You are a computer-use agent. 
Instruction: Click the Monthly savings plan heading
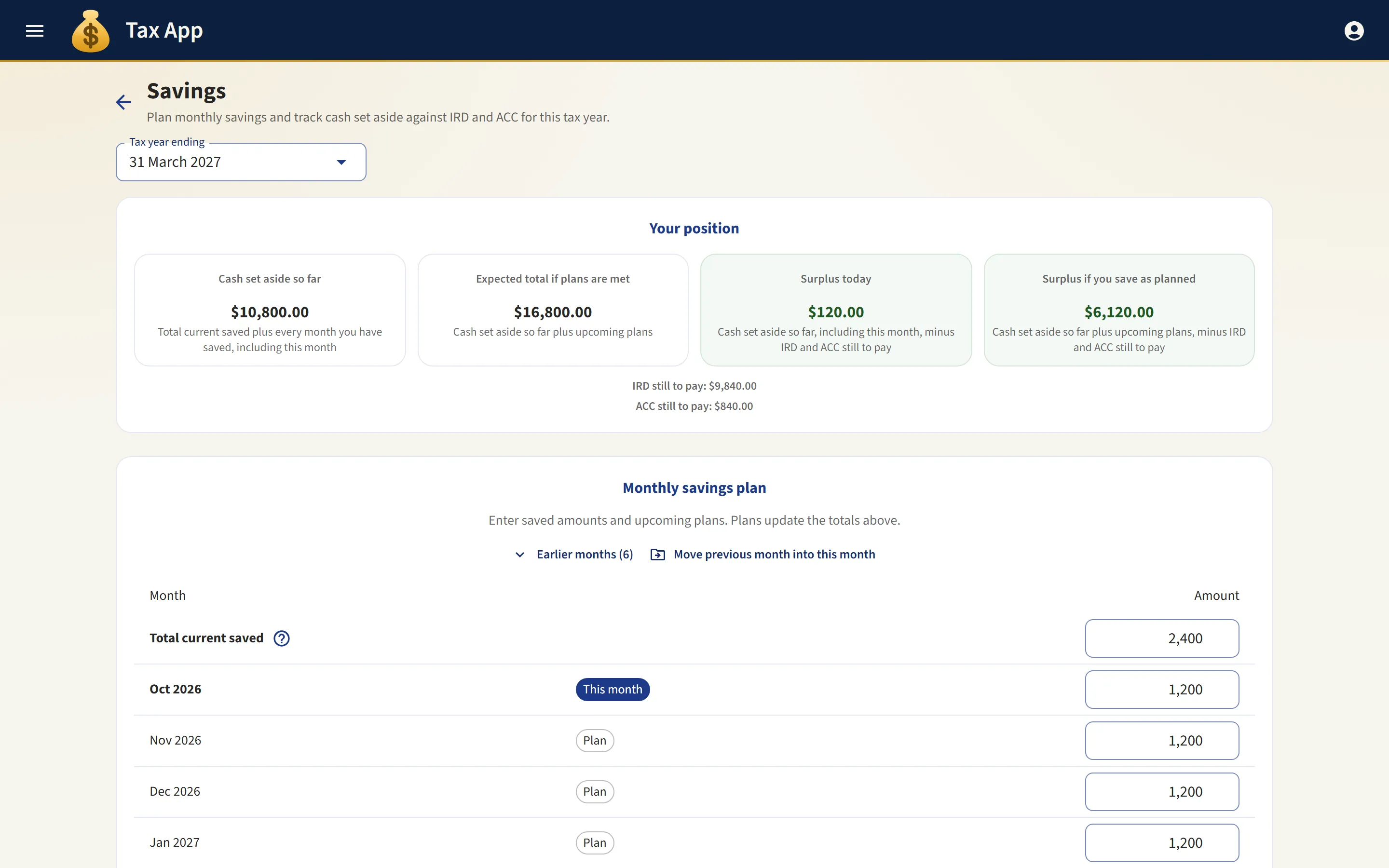[694, 488]
